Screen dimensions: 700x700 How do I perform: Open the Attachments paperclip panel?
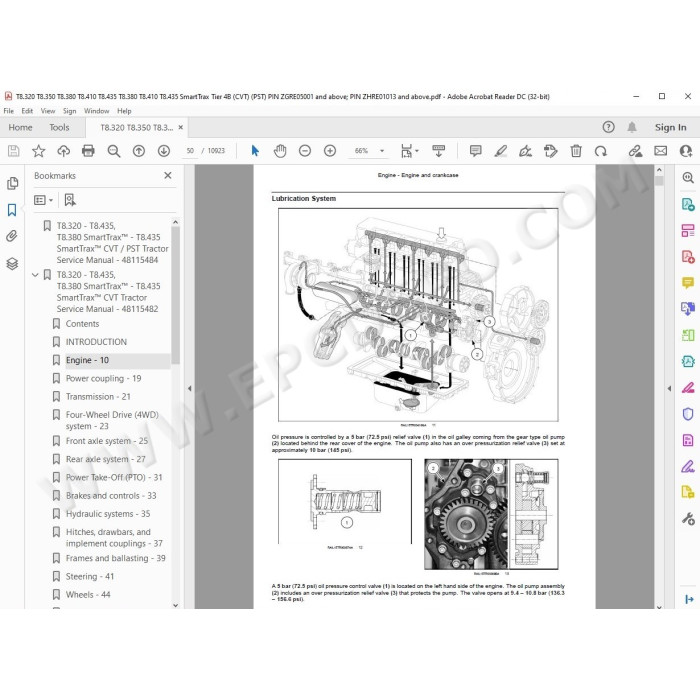coord(12,236)
